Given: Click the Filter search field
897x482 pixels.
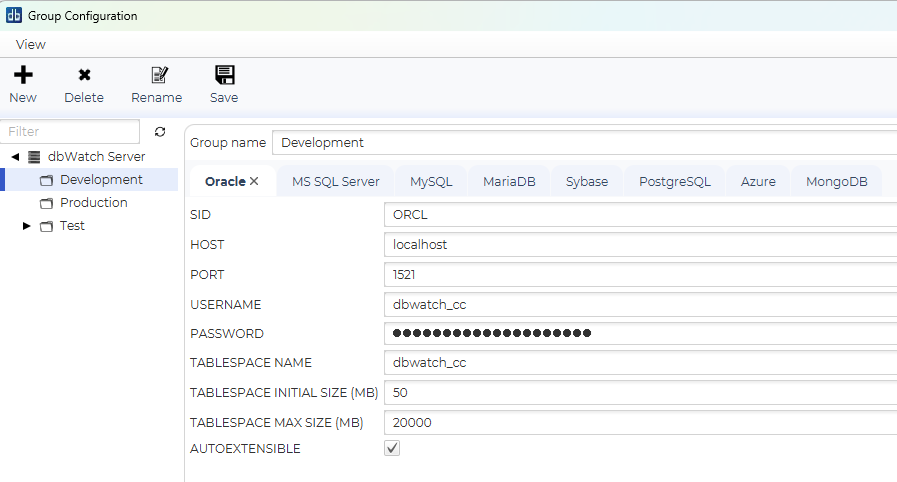Looking at the screenshot, I should [x=72, y=132].
